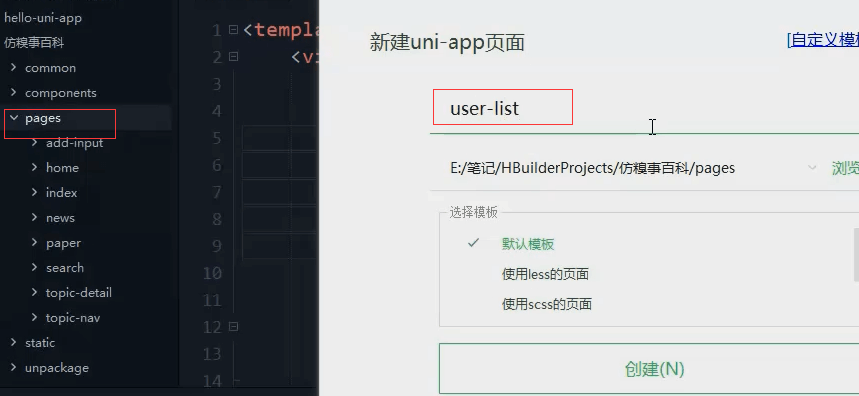This screenshot has height=396, width=859.
Task: Select the 仿糗事百科 project
Action: coord(34,43)
